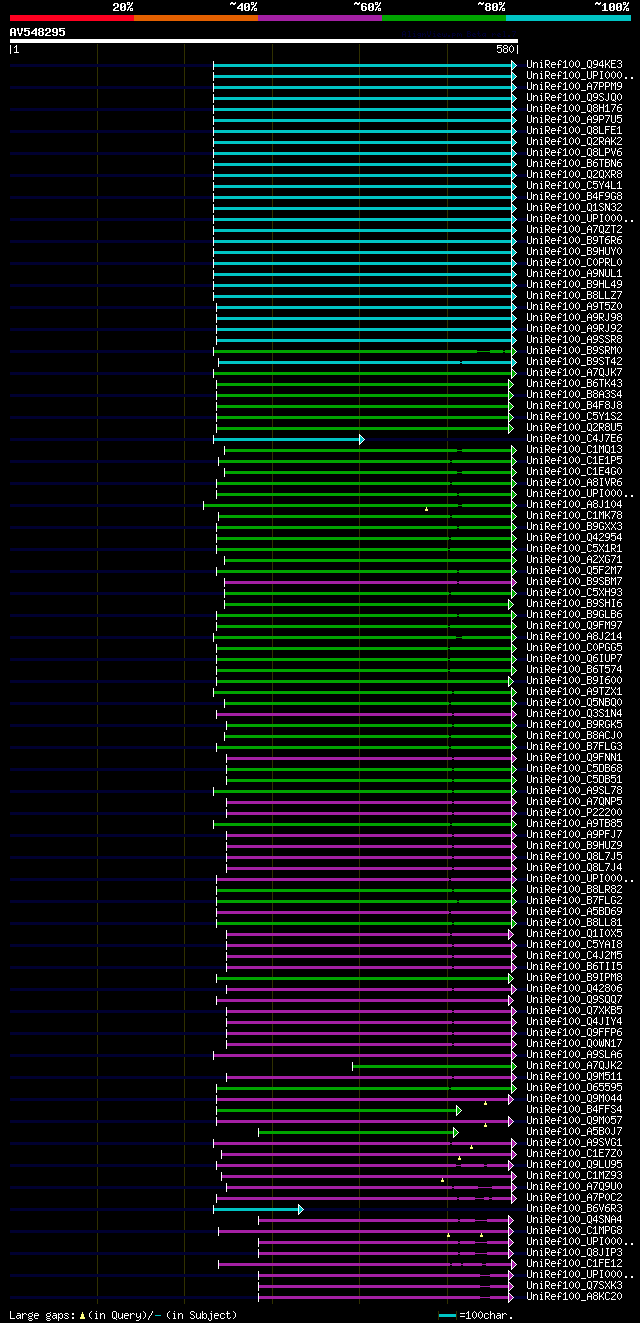
Task: Click the purple segment of the identity legend
Action: pyautogui.click(x=319, y=18)
